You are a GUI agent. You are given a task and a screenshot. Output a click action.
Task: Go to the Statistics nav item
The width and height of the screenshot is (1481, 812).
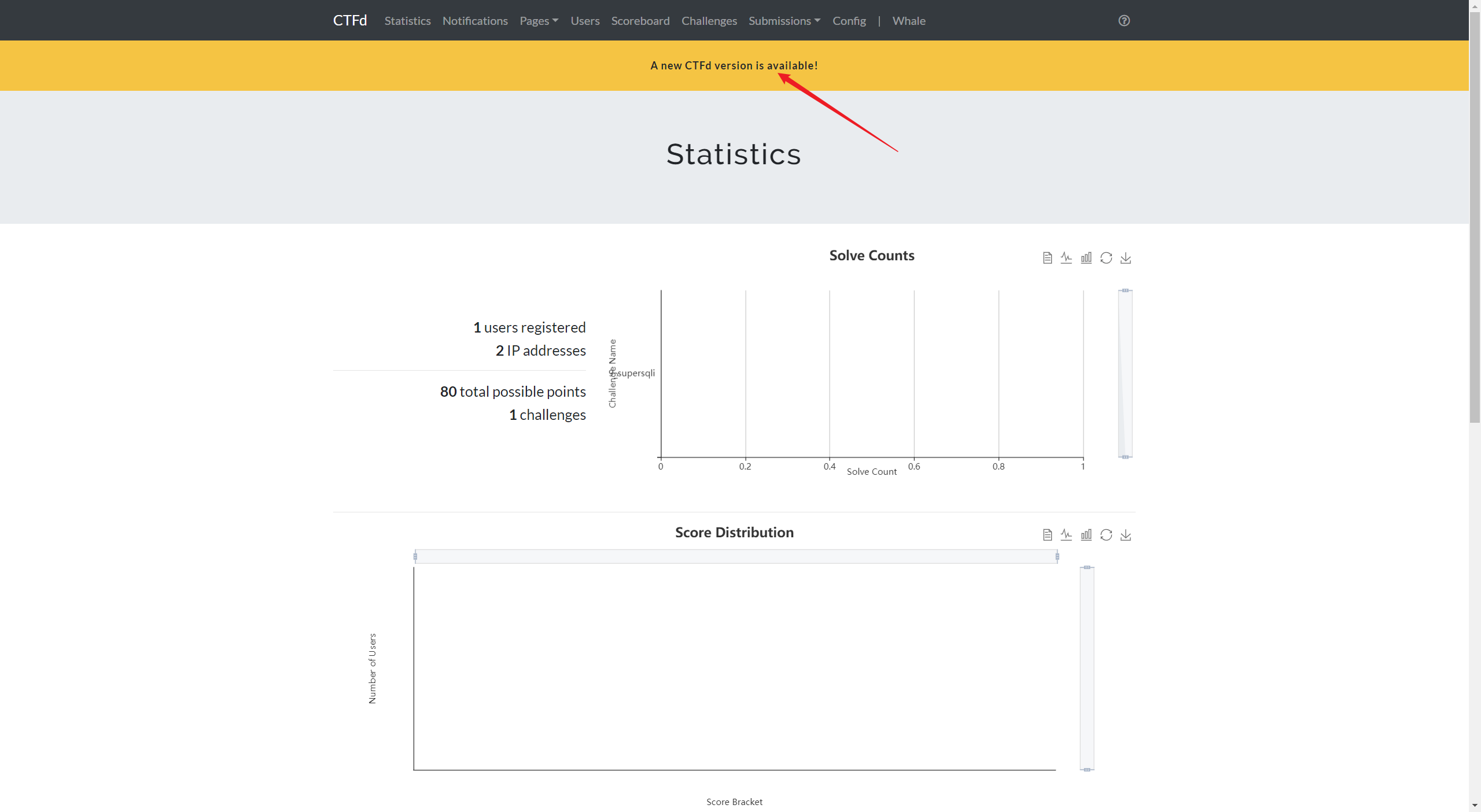pyautogui.click(x=407, y=21)
